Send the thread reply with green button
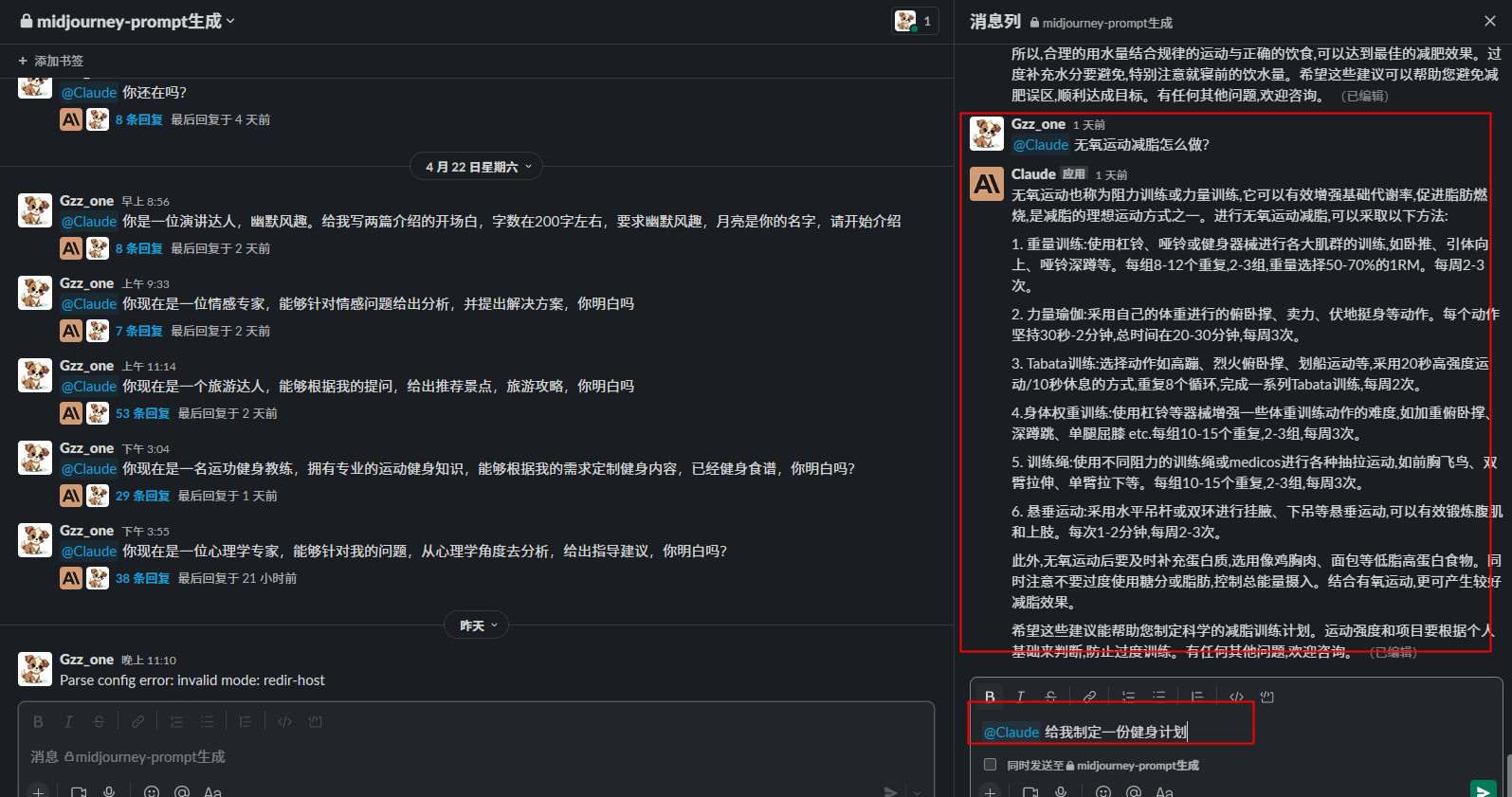The width and height of the screenshot is (1512, 797). [x=1484, y=789]
